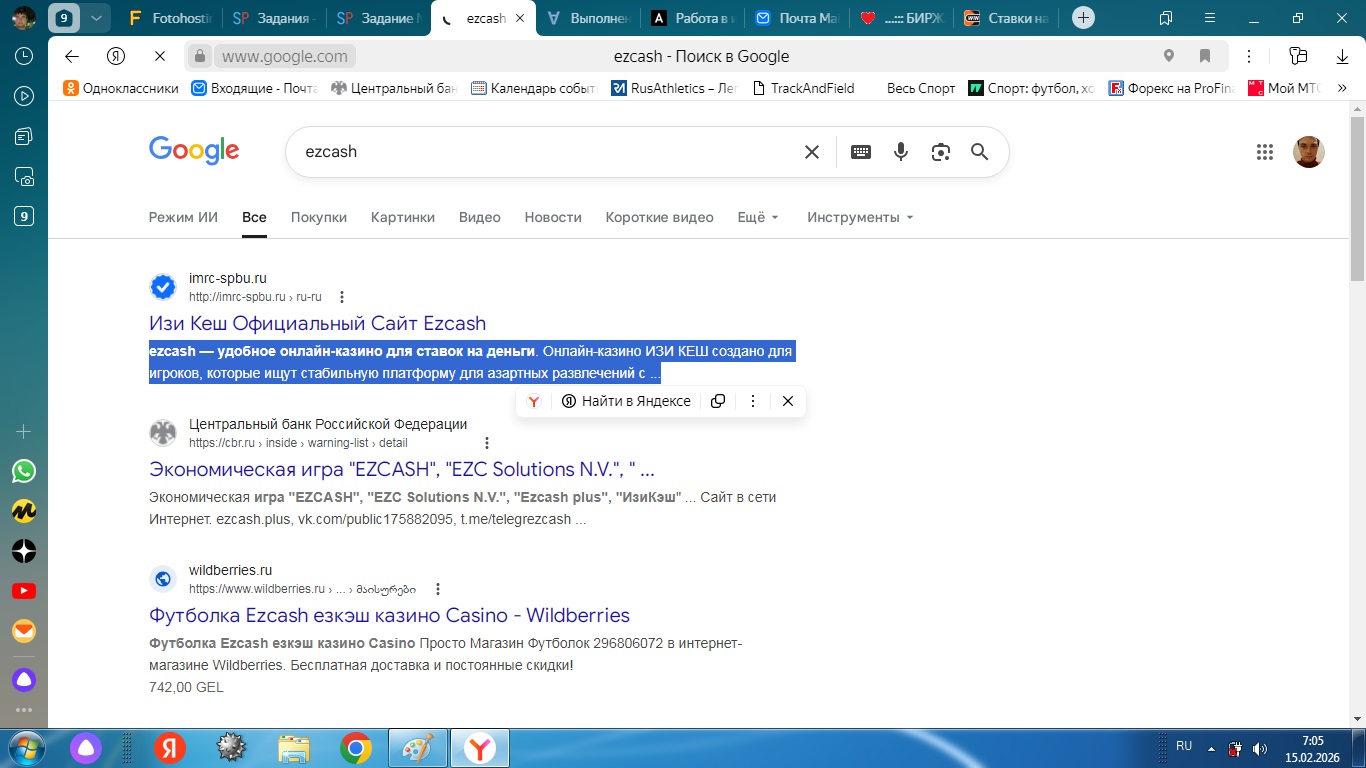The width and height of the screenshot is (1366, 768).
Task: Click Найти в Яндексе popup button
Action: 626,401
